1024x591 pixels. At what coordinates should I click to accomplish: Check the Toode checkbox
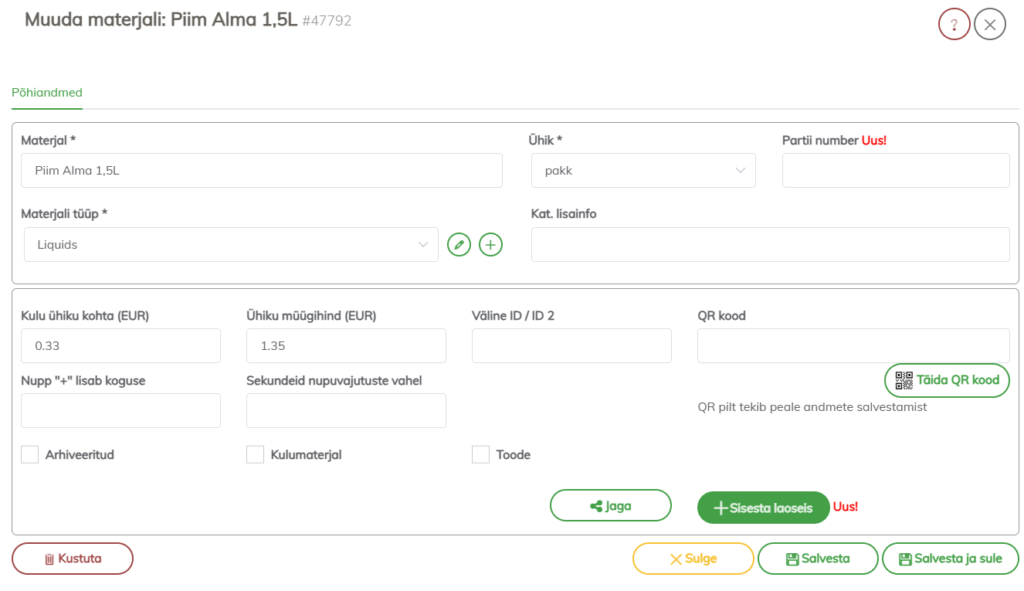click(481, 455)
